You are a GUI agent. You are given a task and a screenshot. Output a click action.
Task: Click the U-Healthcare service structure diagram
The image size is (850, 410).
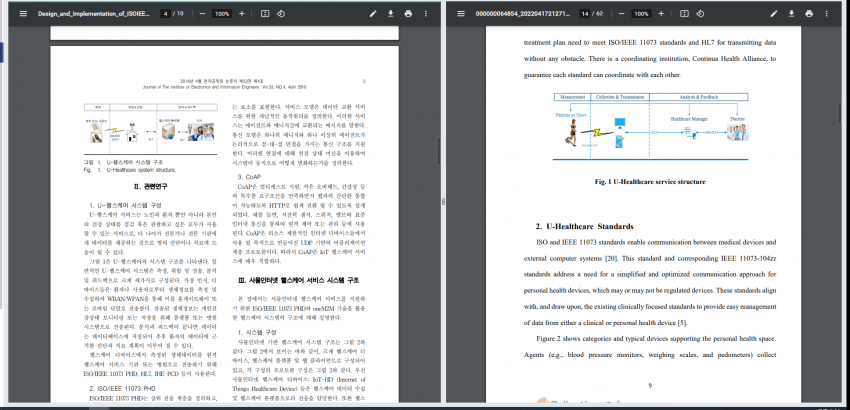(651, 126)
